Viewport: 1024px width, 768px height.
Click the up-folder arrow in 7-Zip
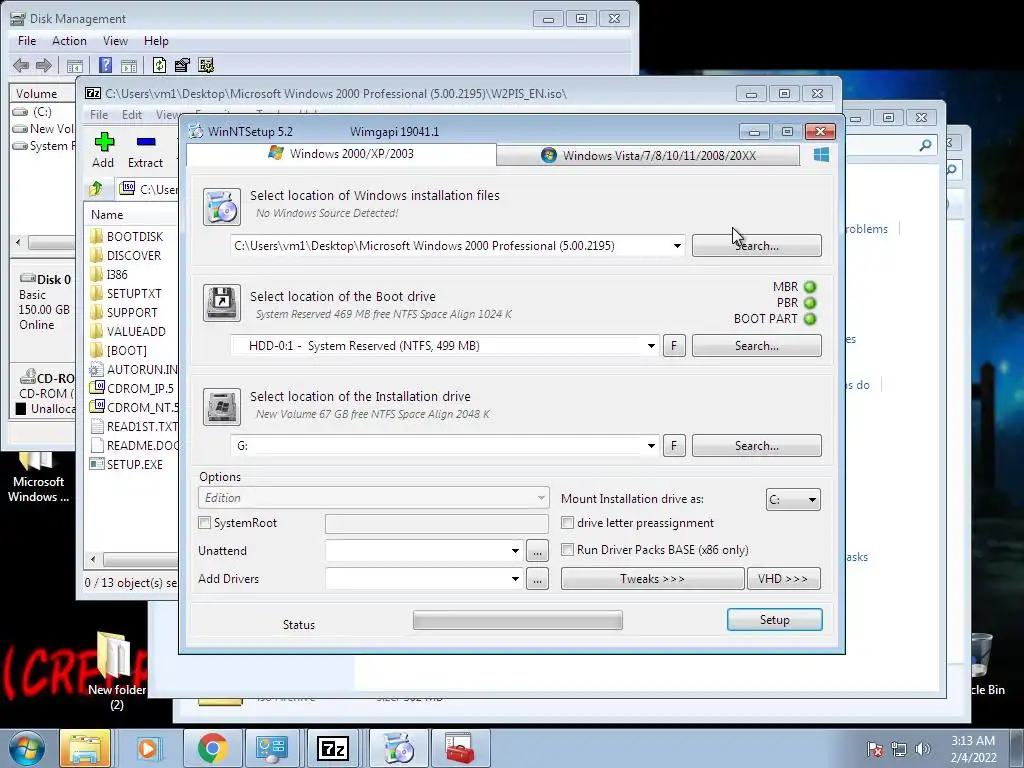click(x=96, y=189)
